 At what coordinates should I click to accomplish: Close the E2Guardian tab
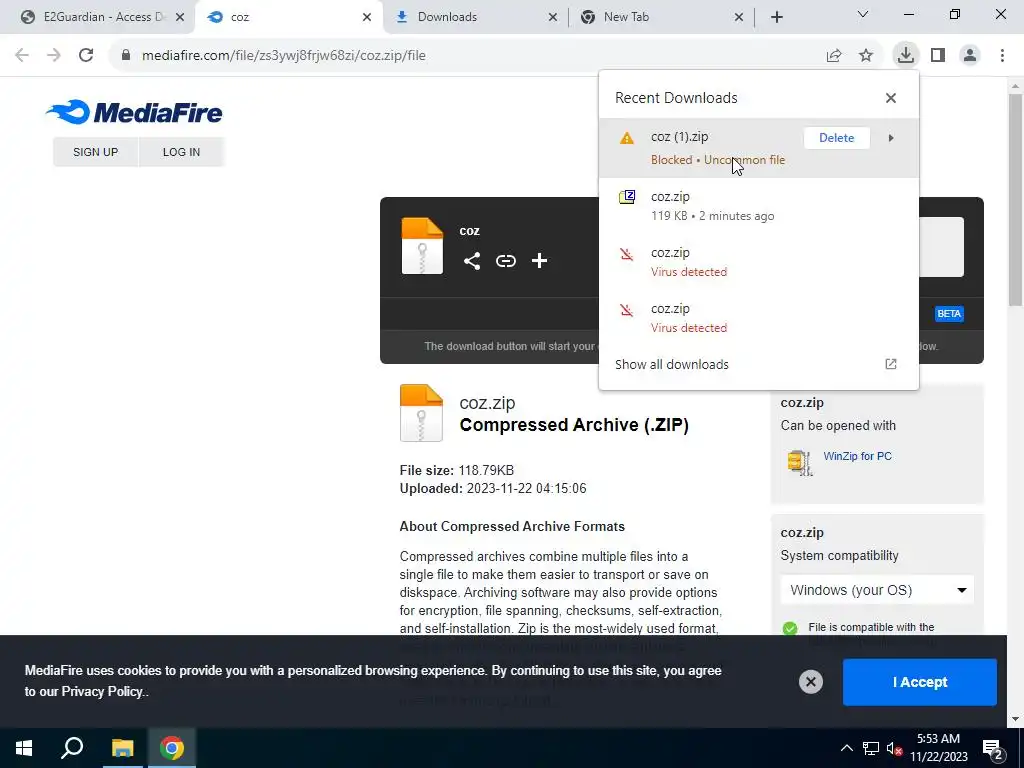pyautogui.click(x=180, y=17)
